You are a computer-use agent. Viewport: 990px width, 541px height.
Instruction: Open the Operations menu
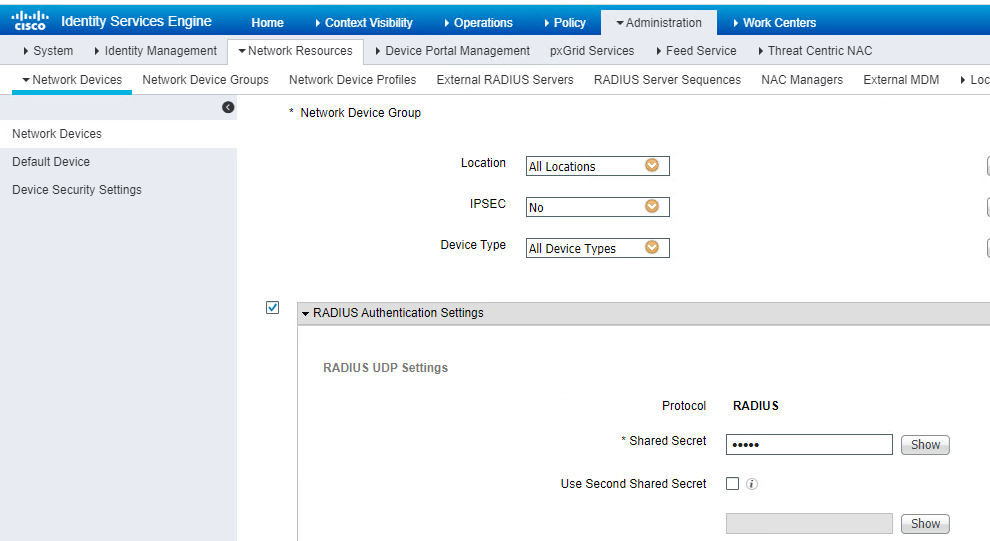point(477,22)
